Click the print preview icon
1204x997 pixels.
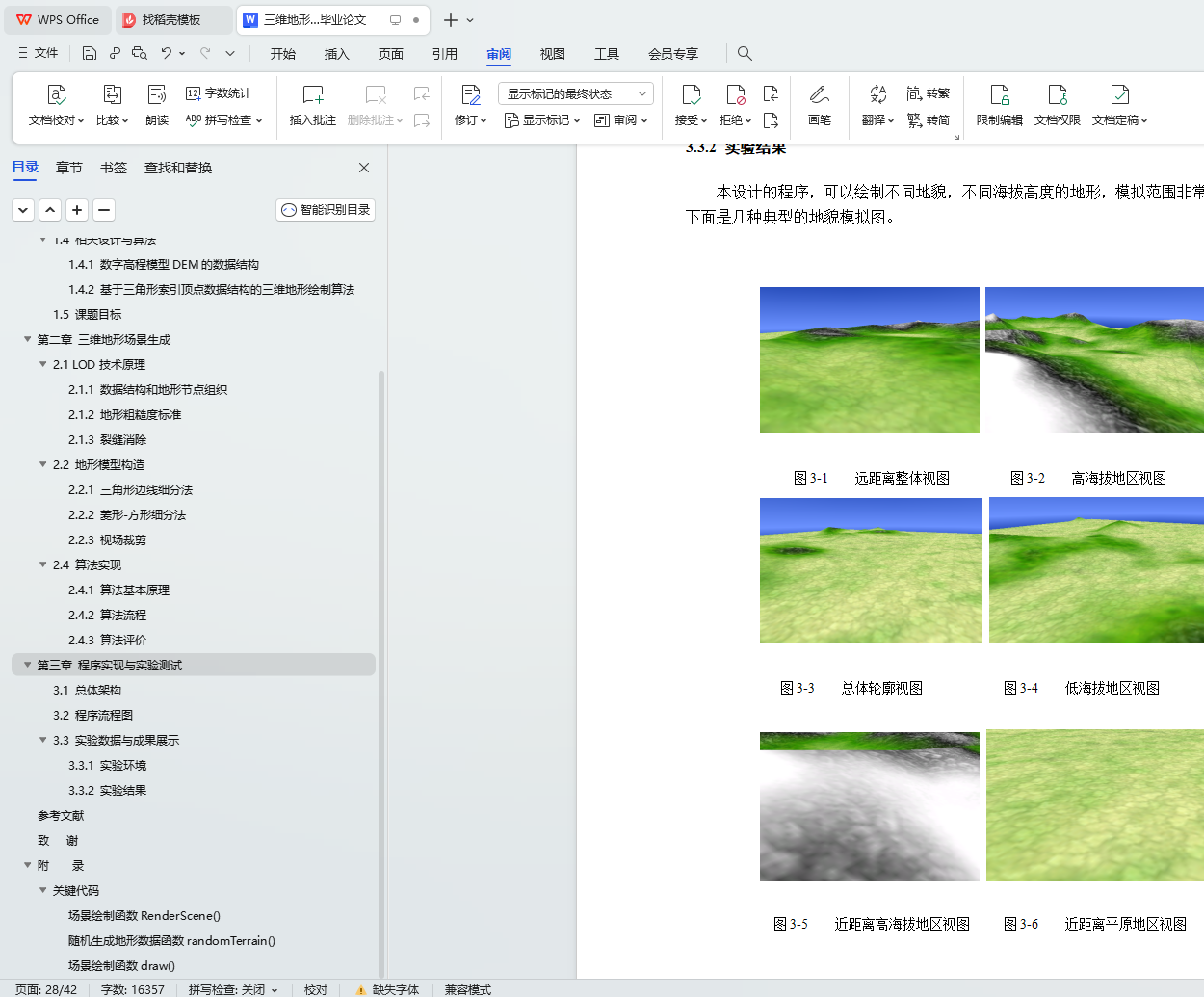click(140, 53)
